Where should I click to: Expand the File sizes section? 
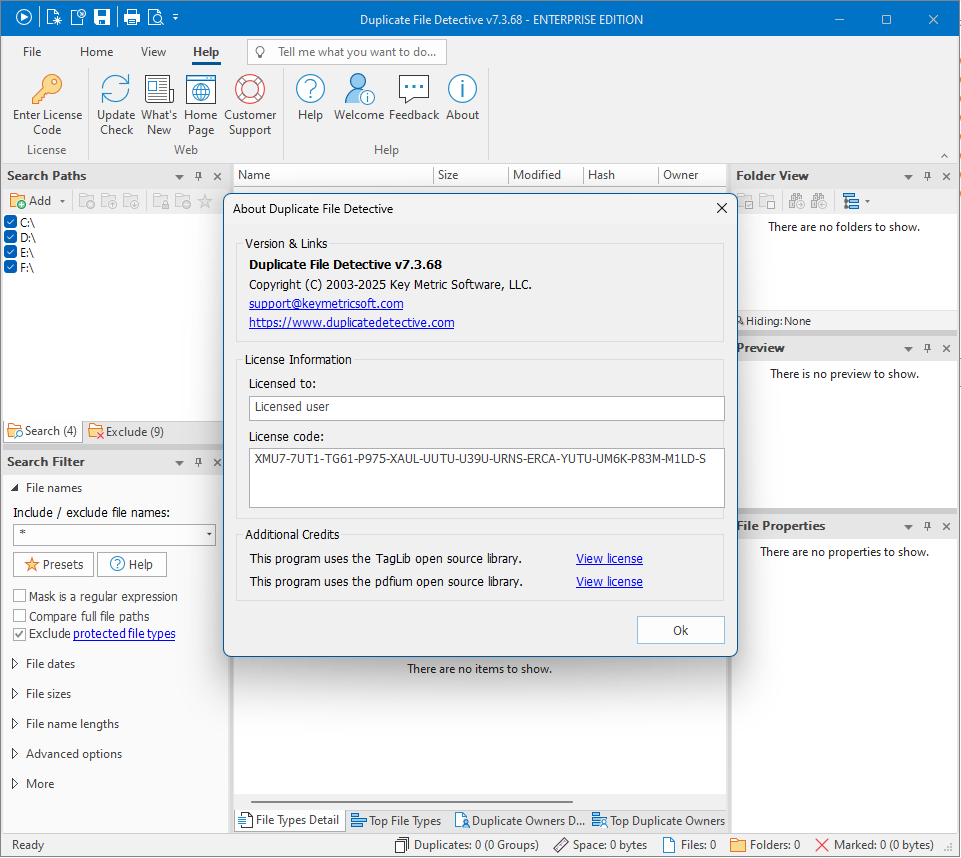click(x=15, y=694)
